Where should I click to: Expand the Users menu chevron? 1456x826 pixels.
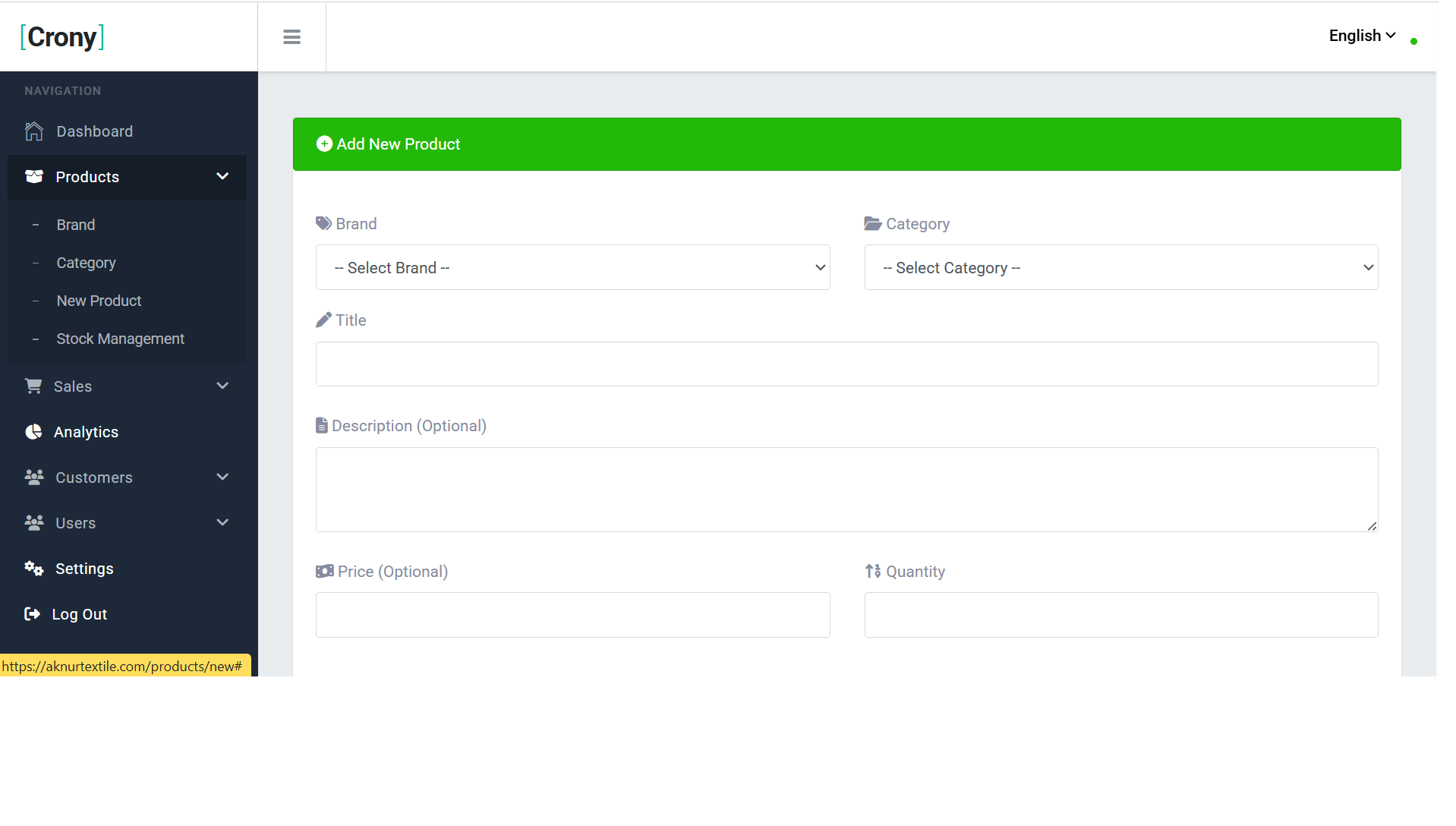pyautogui.click(x=222, y=522)
